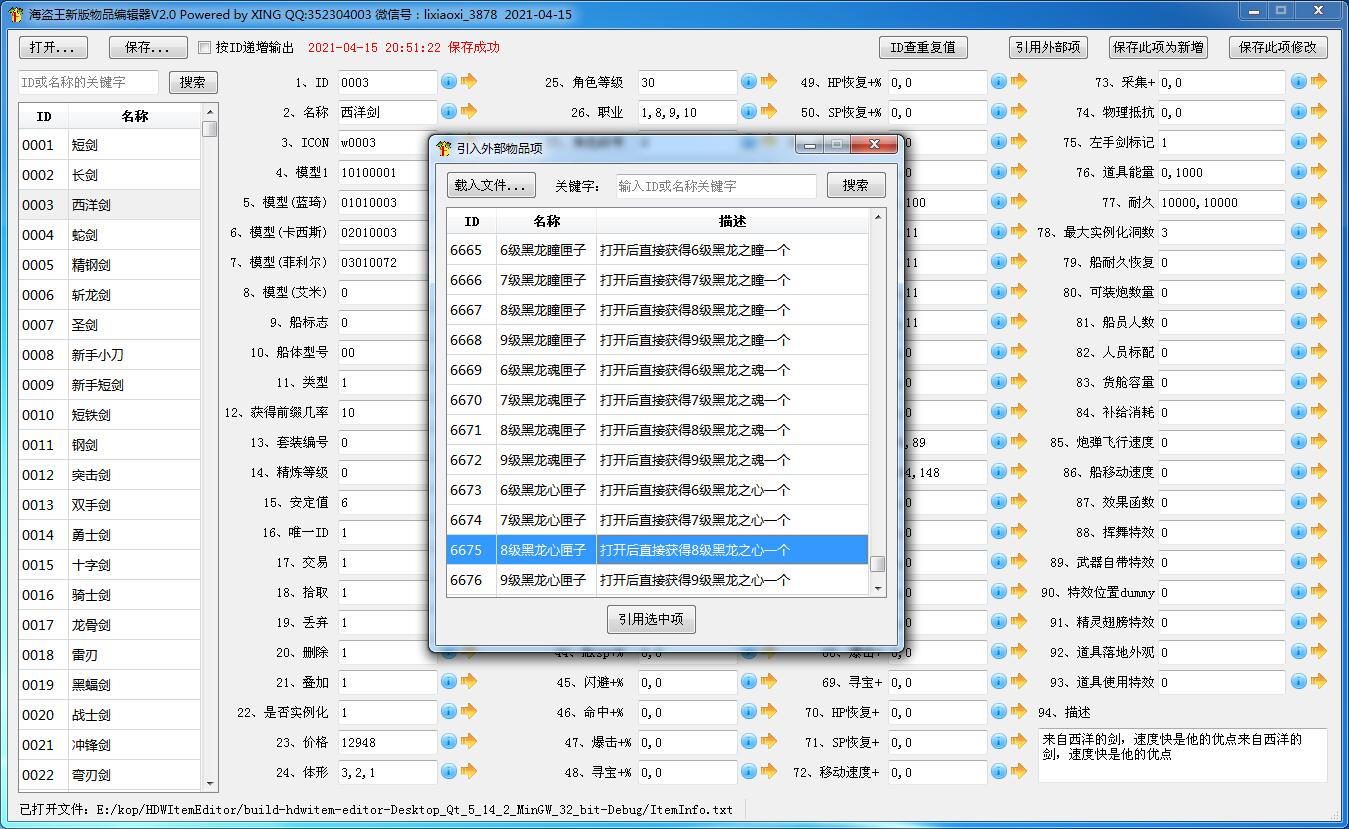1349x829 pixels.
Task: Click 保存此项为新增 button
Action: [x=1158, y=47]
